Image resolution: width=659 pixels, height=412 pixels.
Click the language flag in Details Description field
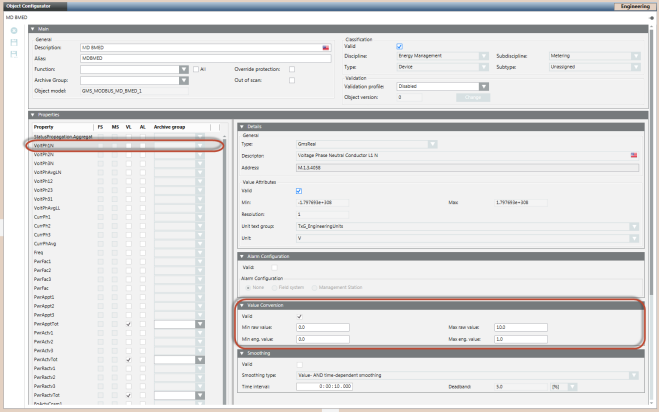tap(634, 155)
